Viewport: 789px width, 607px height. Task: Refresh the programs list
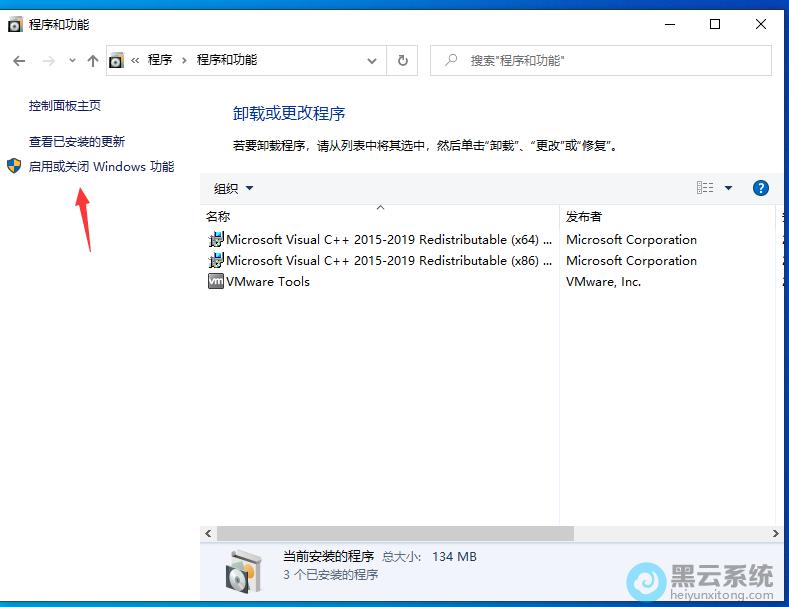(403, 61)
